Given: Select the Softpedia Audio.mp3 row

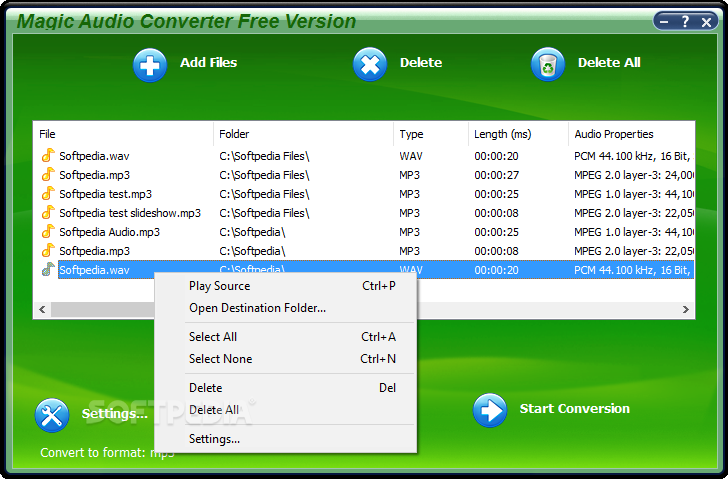Looking at the screenshot, I should [364, 232].
